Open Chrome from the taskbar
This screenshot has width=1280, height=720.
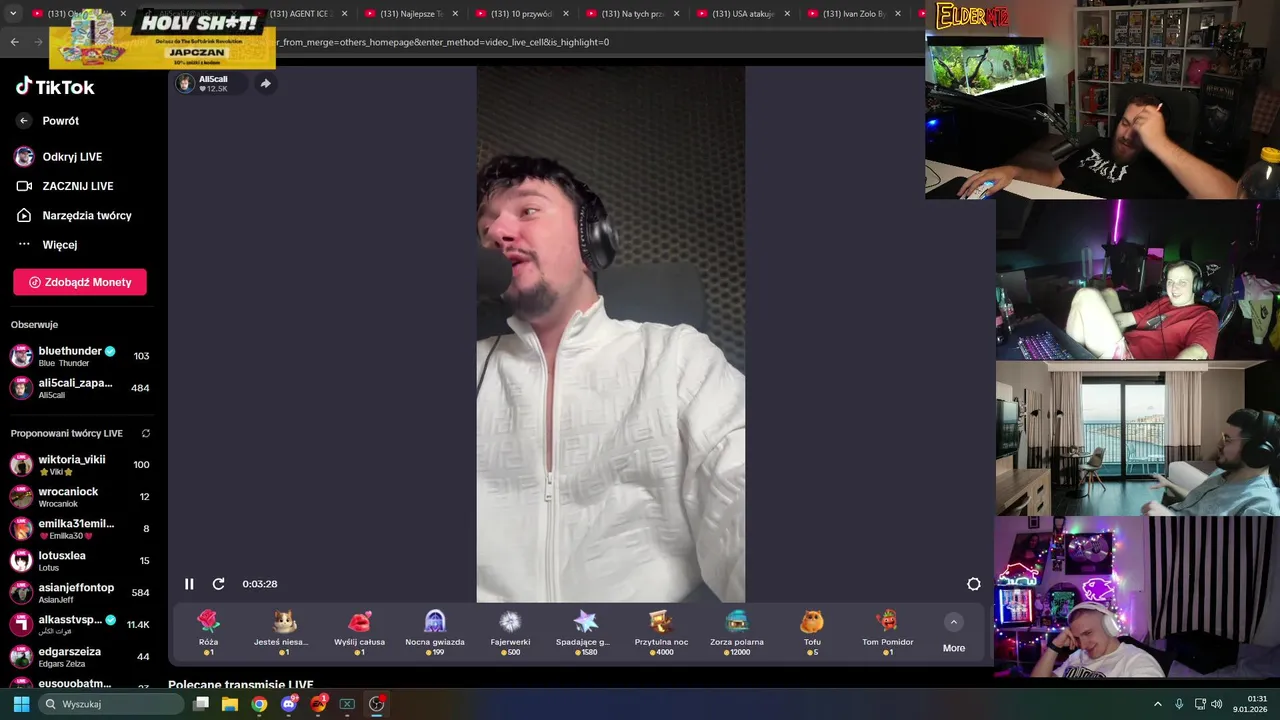[x=259, y=704]
